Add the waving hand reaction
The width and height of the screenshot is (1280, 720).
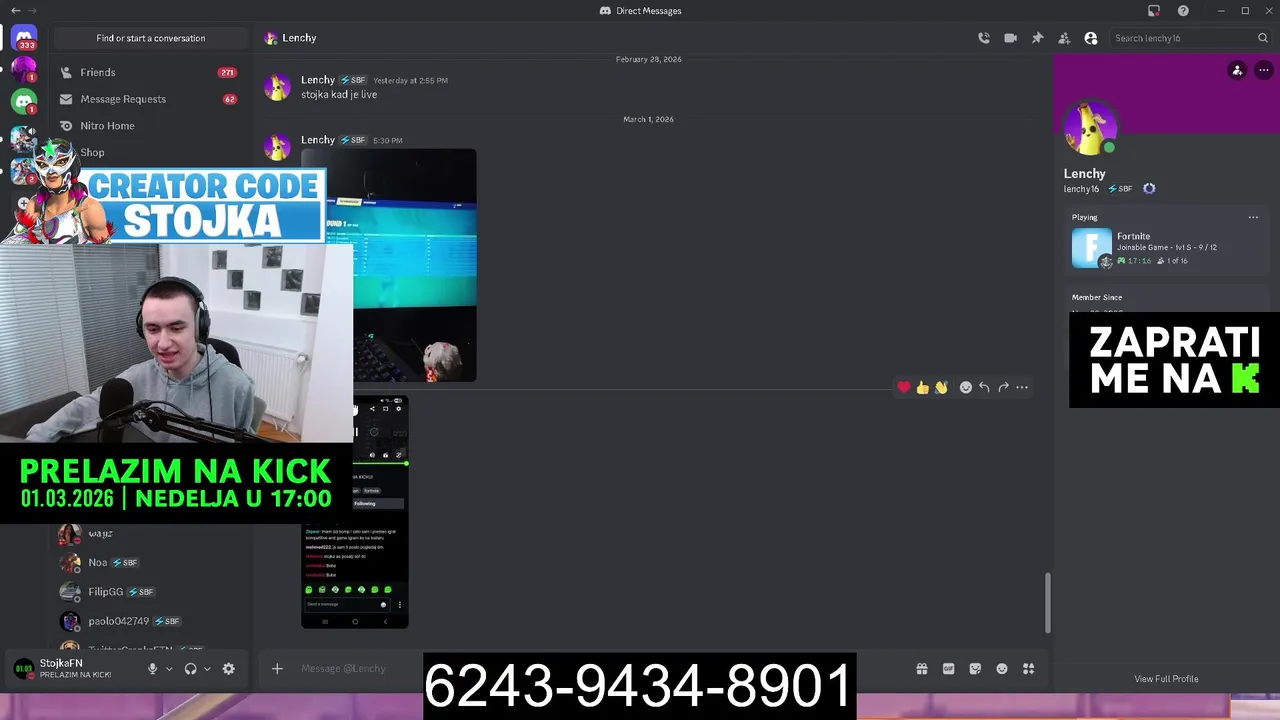941,387
